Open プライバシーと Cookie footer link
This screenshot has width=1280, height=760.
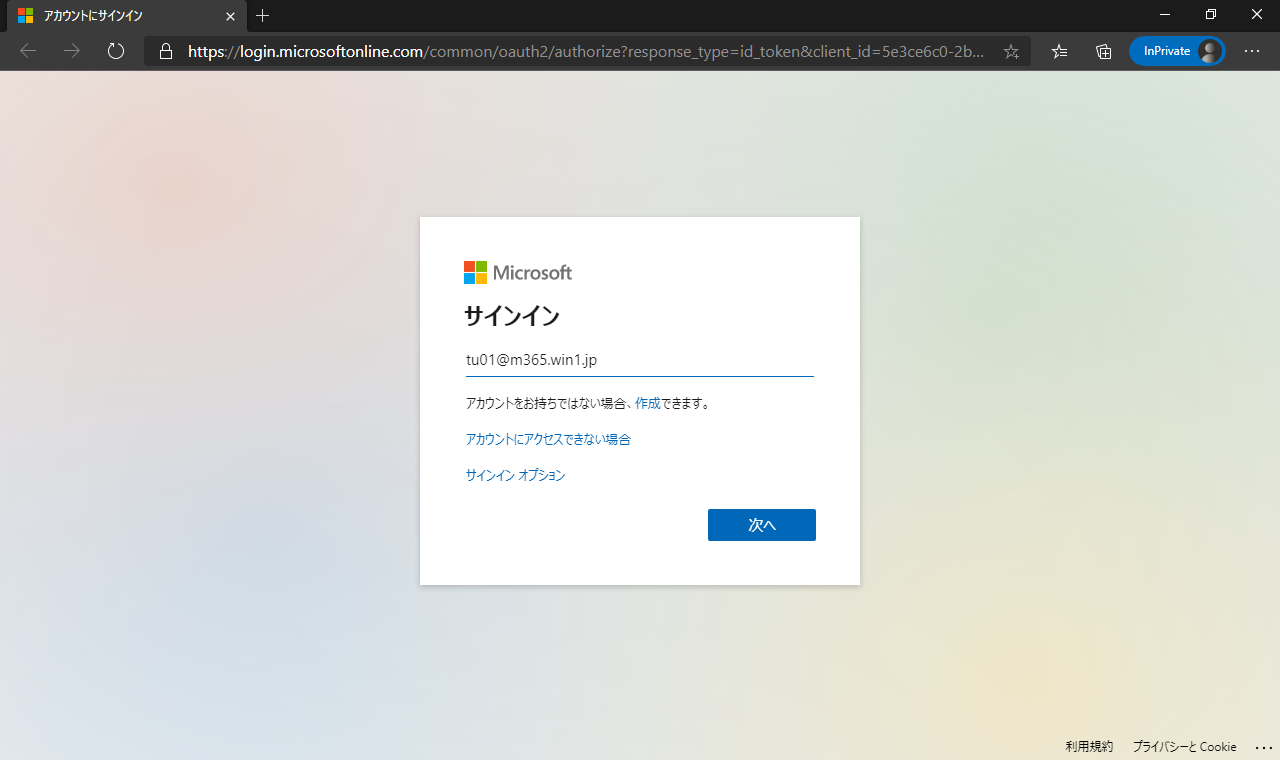point(1184,747)
